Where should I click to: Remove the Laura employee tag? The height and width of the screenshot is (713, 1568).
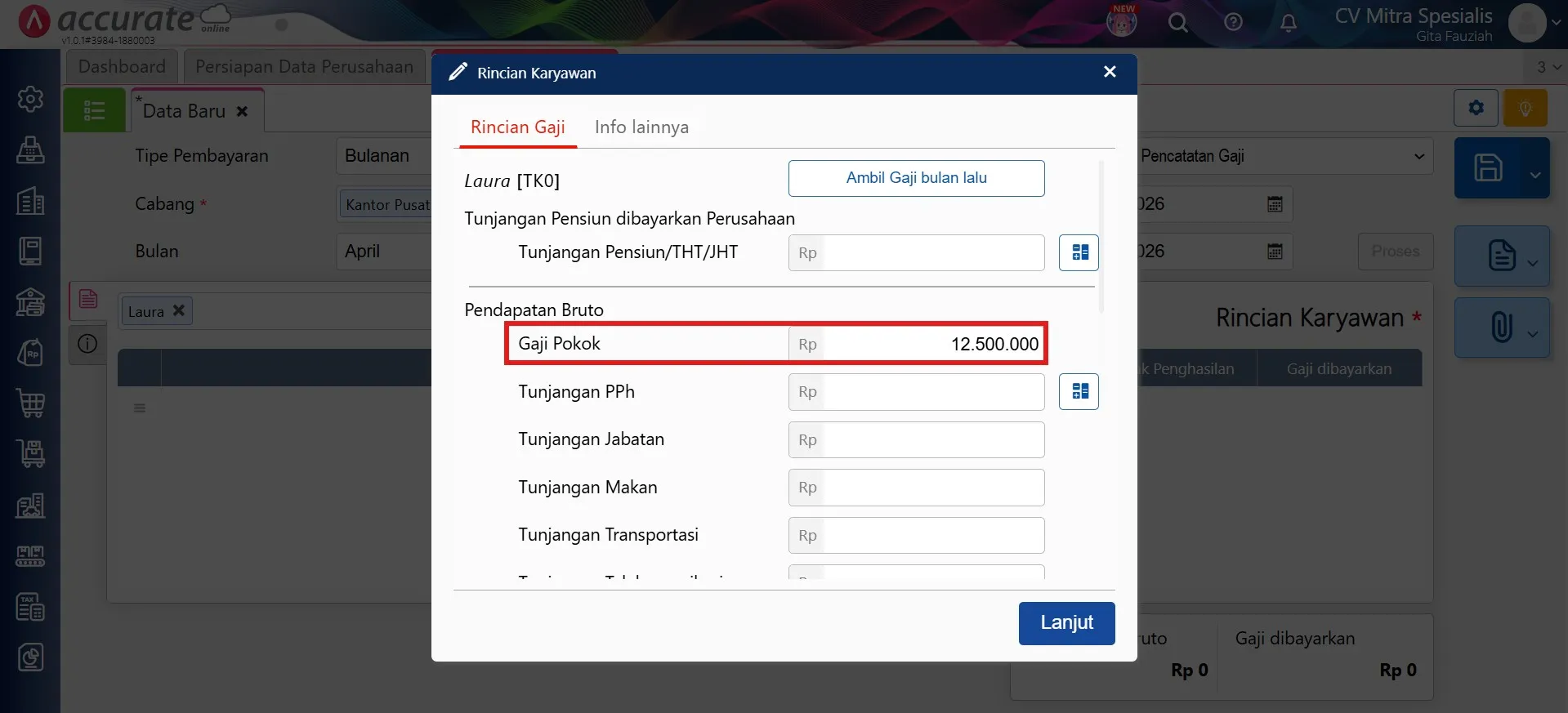(x=179, y=310)
